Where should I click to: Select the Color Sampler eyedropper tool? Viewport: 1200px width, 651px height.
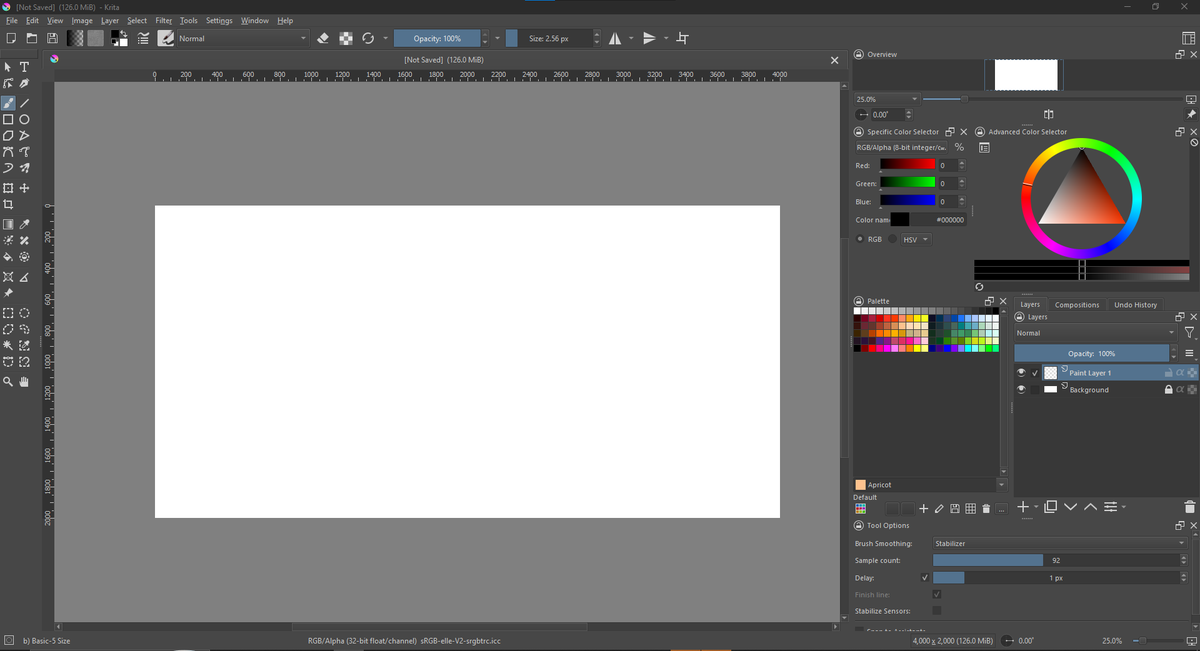point(25,225)
